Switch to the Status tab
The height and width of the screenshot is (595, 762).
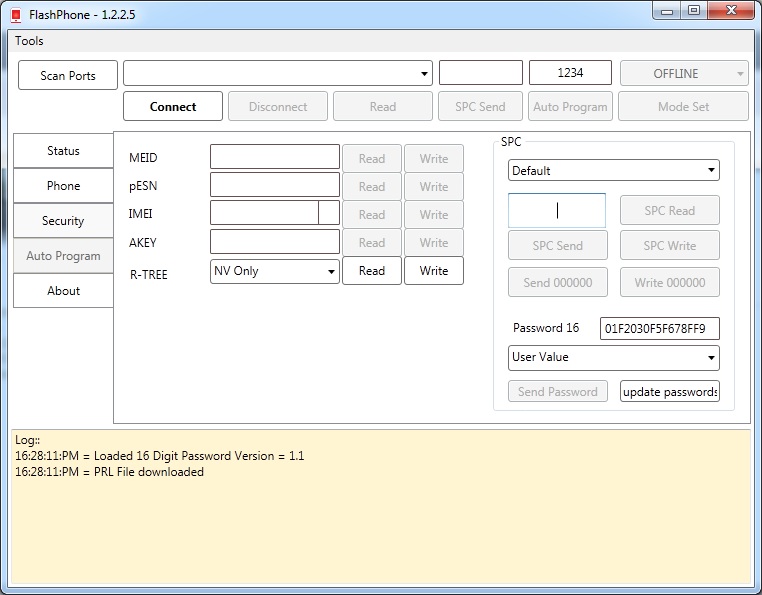tap(63, 151)
